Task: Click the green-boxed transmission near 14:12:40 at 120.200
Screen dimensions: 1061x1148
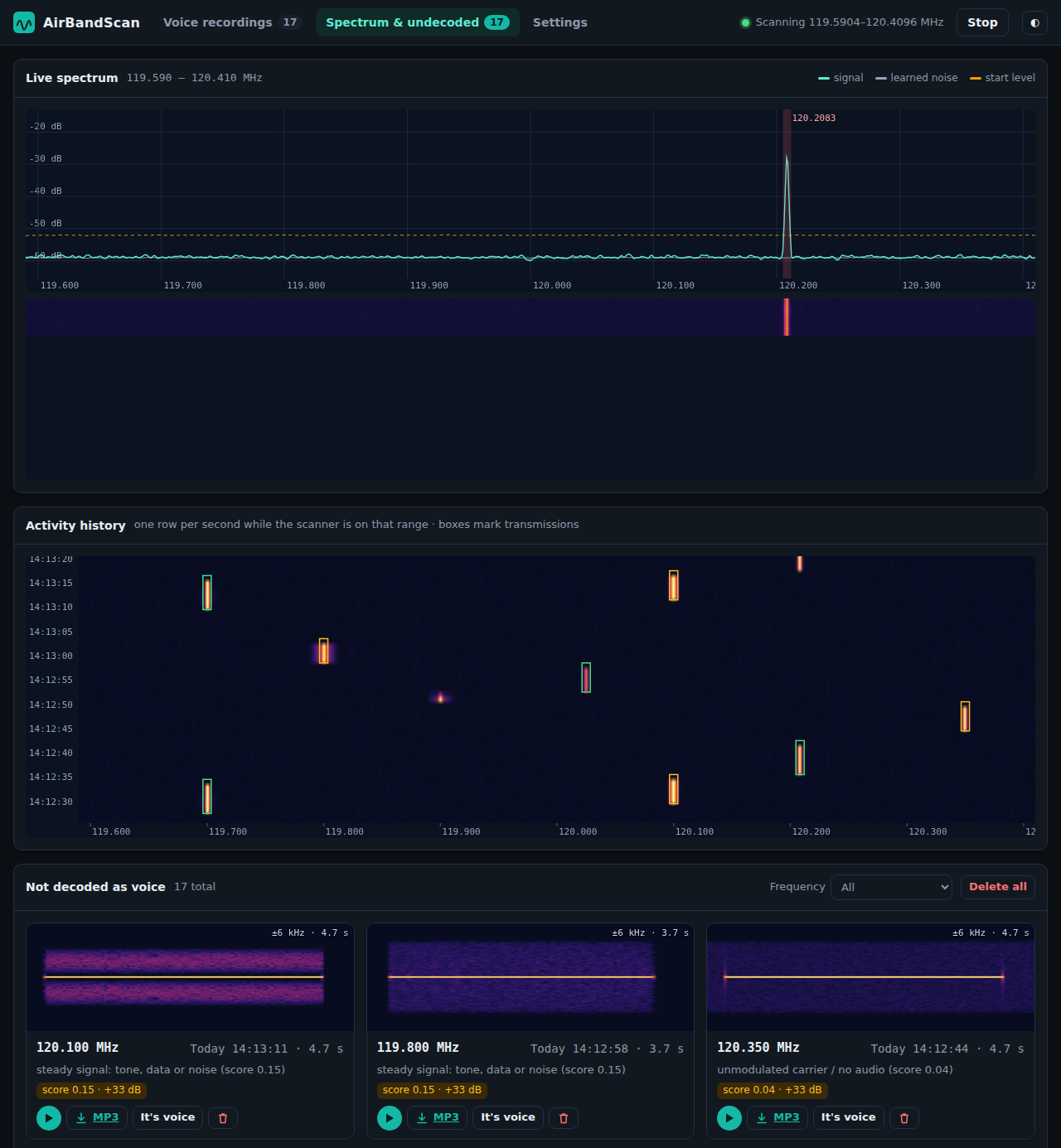Action: tap(800, 758)
